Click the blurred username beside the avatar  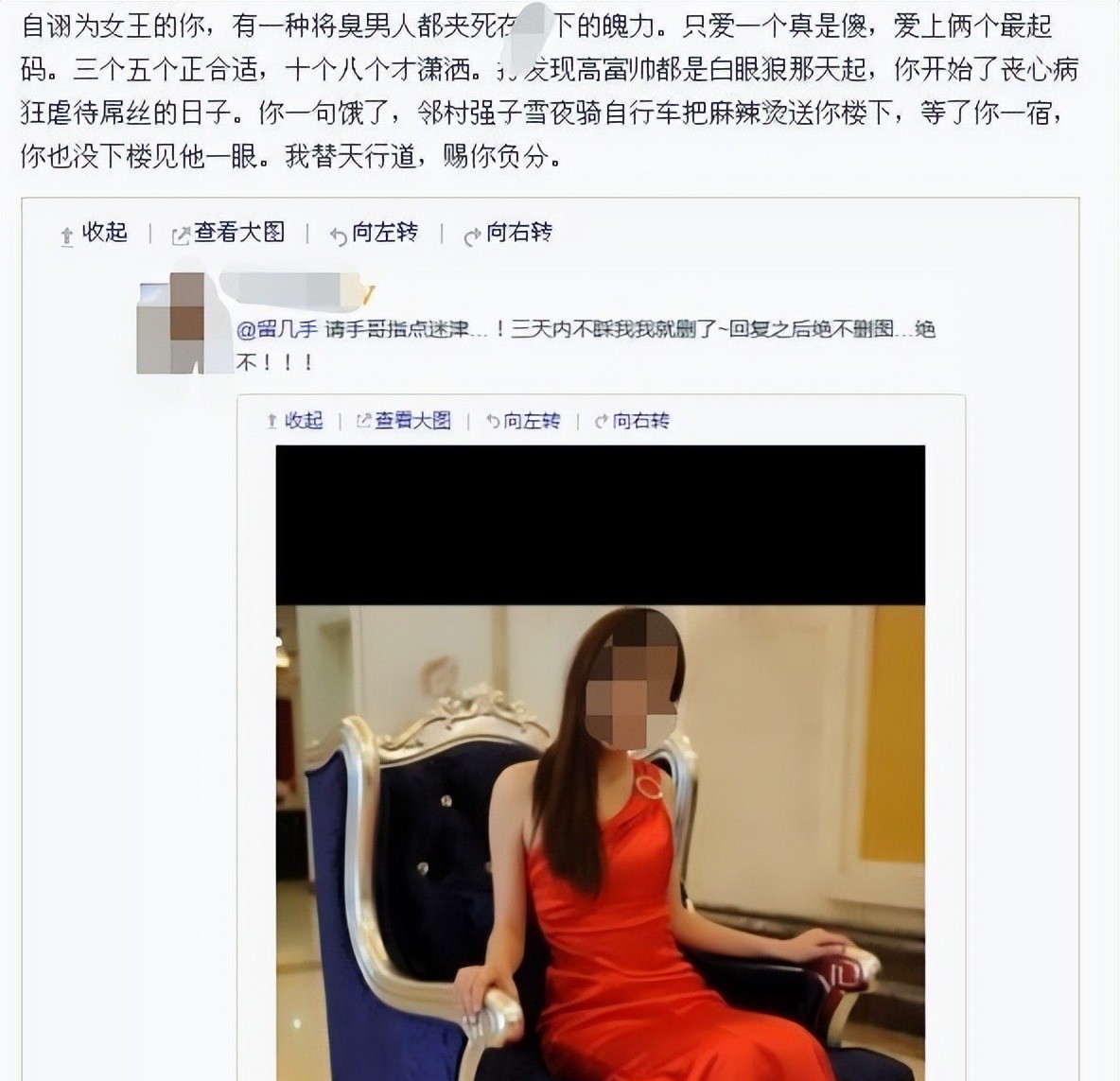click(x=296, y=289)
